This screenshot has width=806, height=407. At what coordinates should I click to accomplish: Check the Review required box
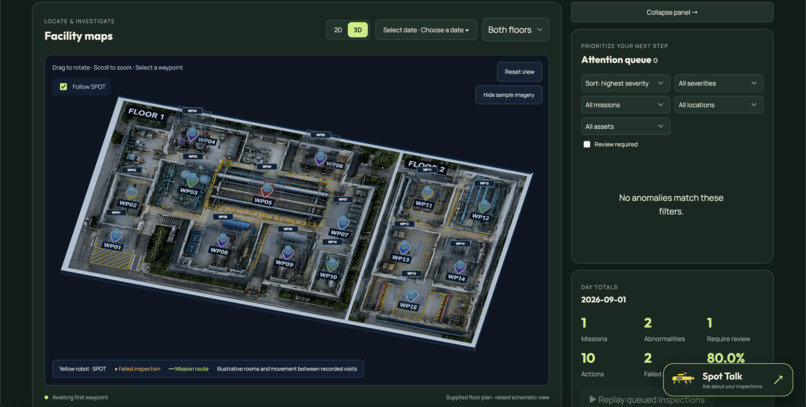click(587, 144)
